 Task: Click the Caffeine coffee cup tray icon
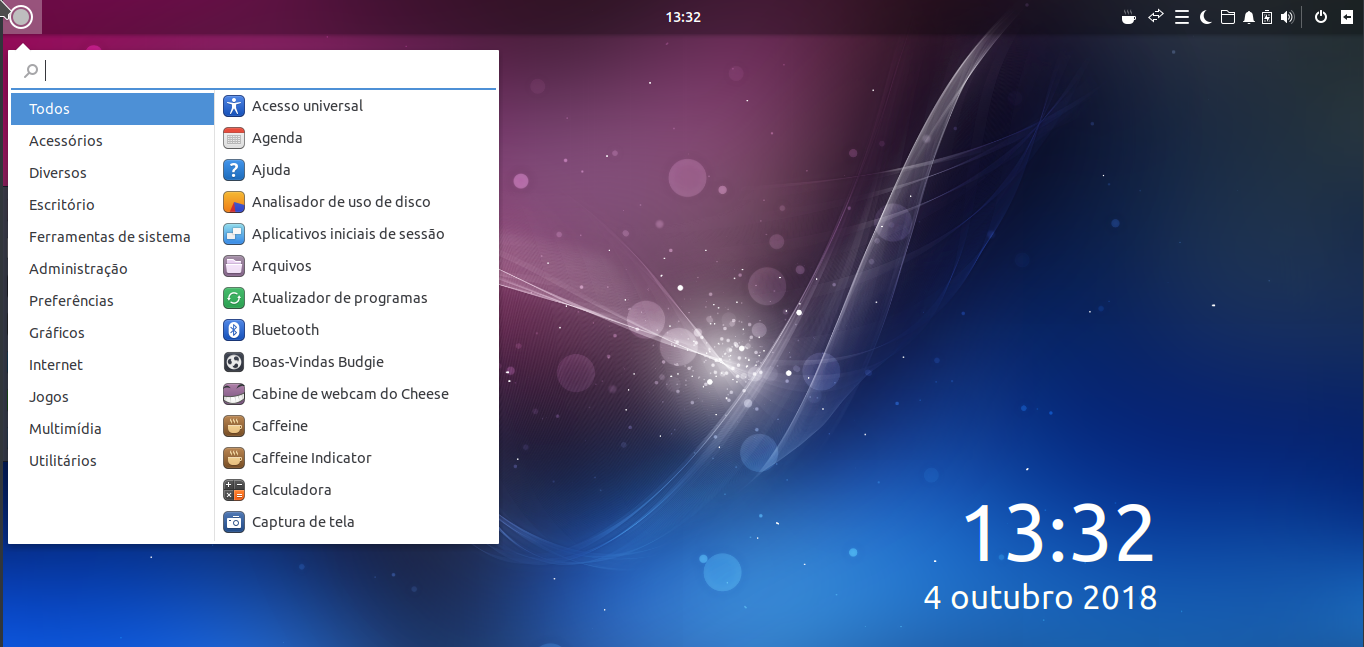click(x=1129, y=17)
